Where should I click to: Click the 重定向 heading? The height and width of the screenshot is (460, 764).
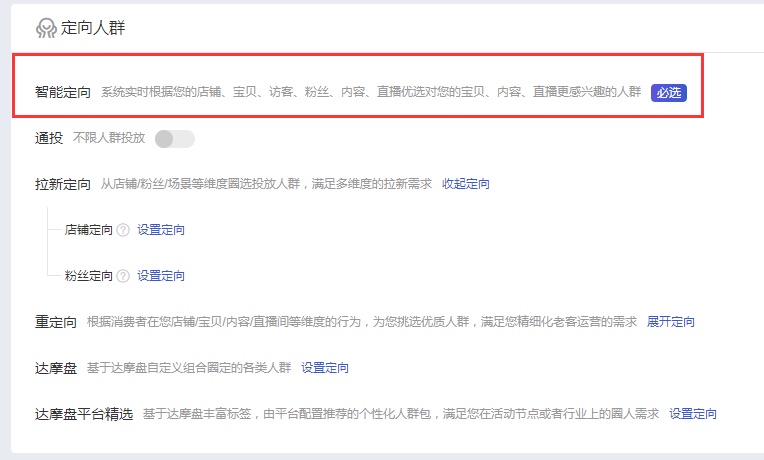pos(56,322)
